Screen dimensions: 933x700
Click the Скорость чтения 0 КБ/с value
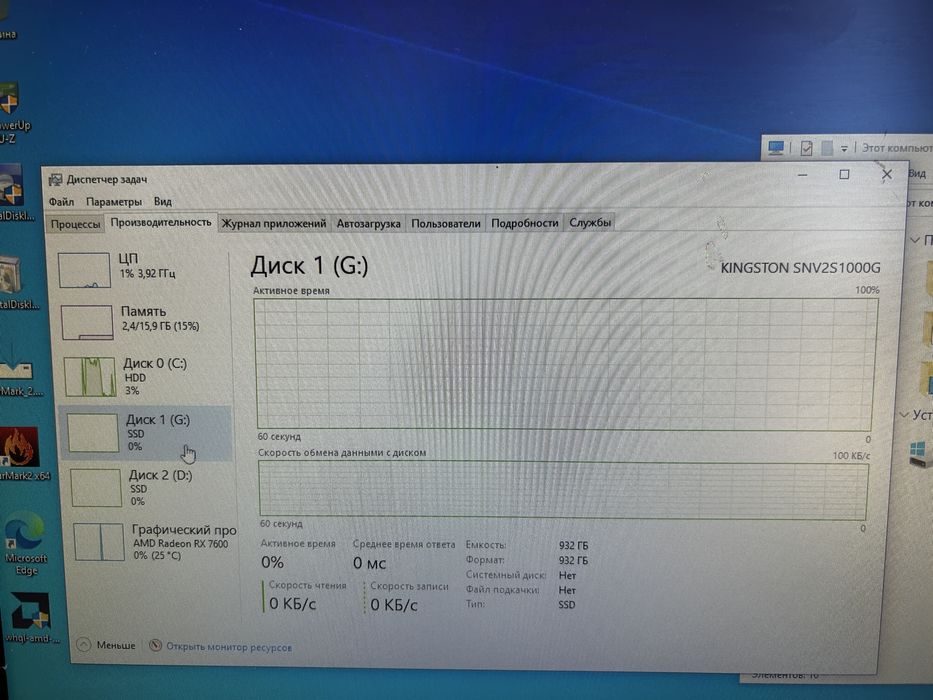pyautogui.click(x=292, y=604)
